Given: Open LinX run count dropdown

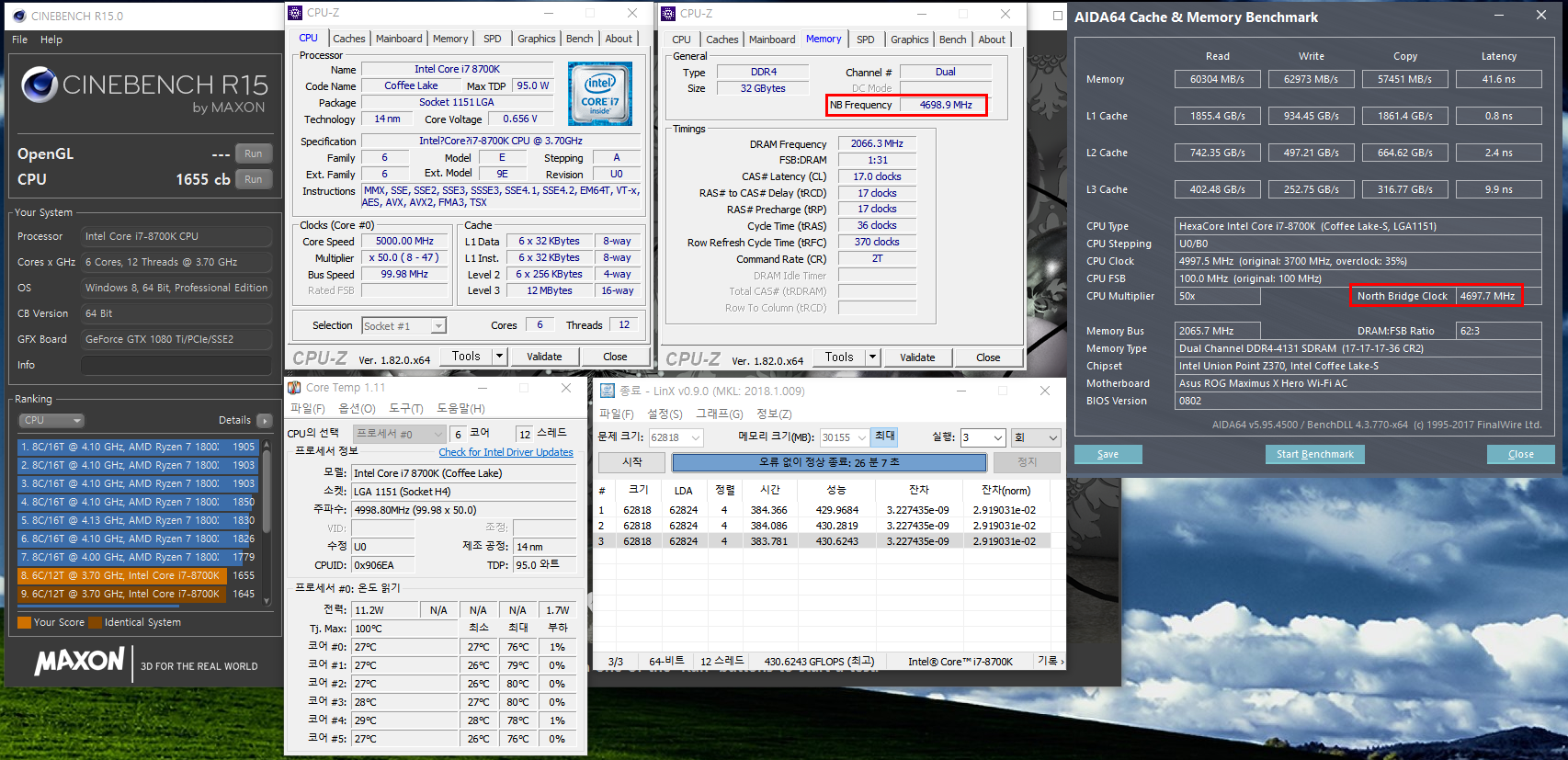Looking at the screenshot, I should click(983, 438).
